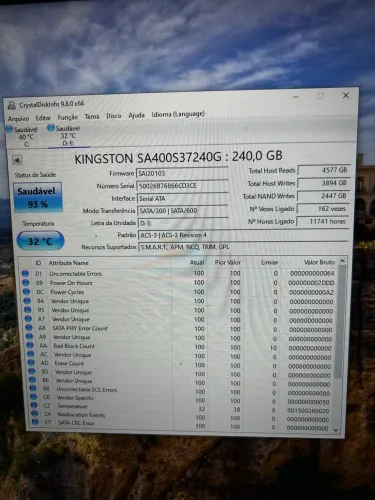The width and height of the screenshot is (375, 500).
Task: Click the Padrão field ACS-3
Action: click(243, 235)
